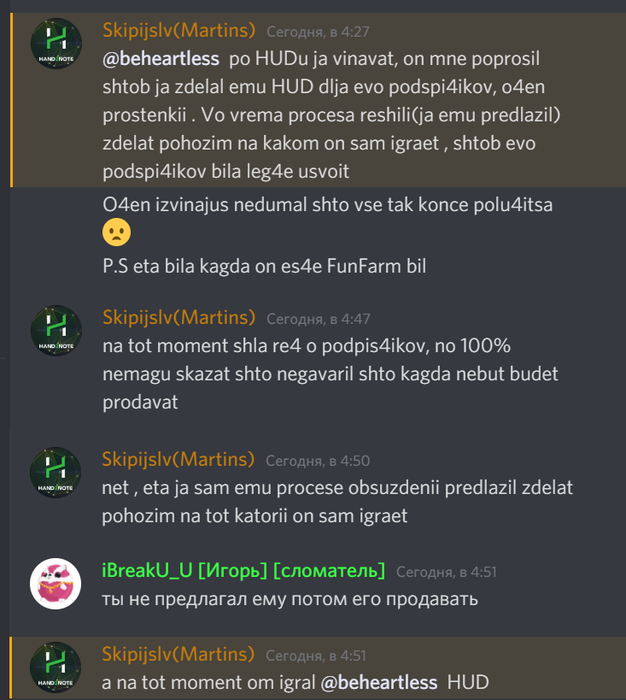Click timestamp Сегодня, в 4:47

318,319
